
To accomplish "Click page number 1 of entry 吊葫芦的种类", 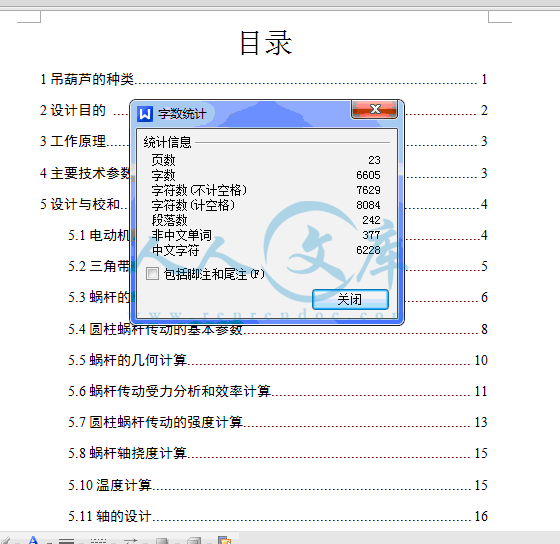I will click(x=484, y=79).
